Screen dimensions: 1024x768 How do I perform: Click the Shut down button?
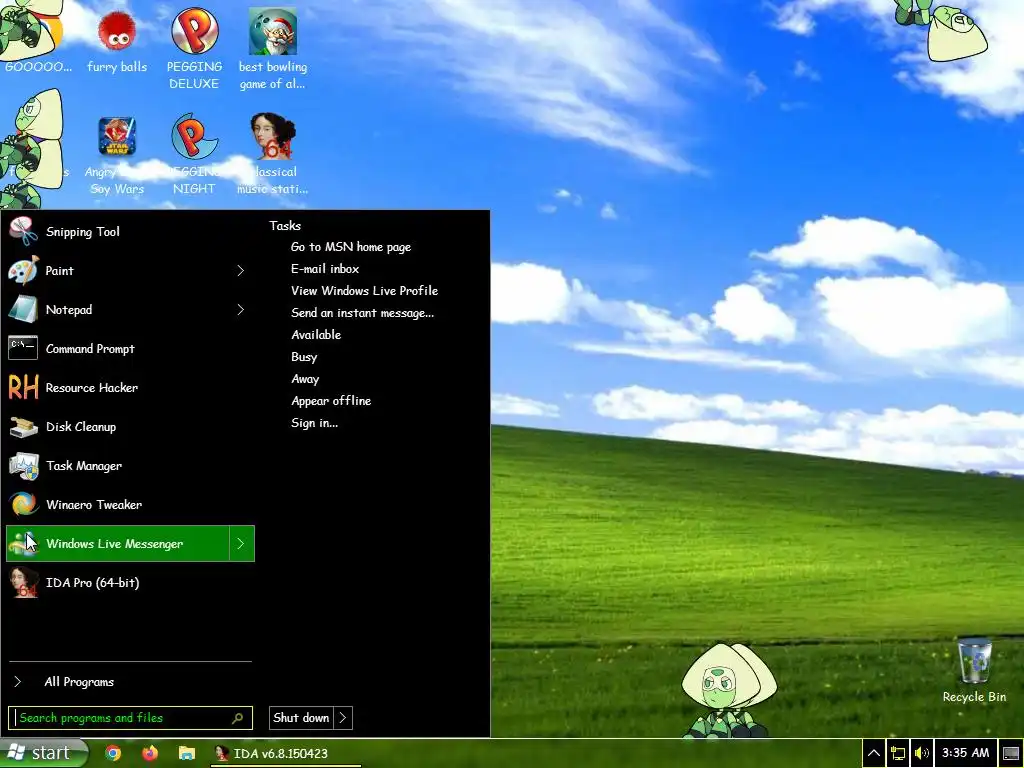point(301,718)
